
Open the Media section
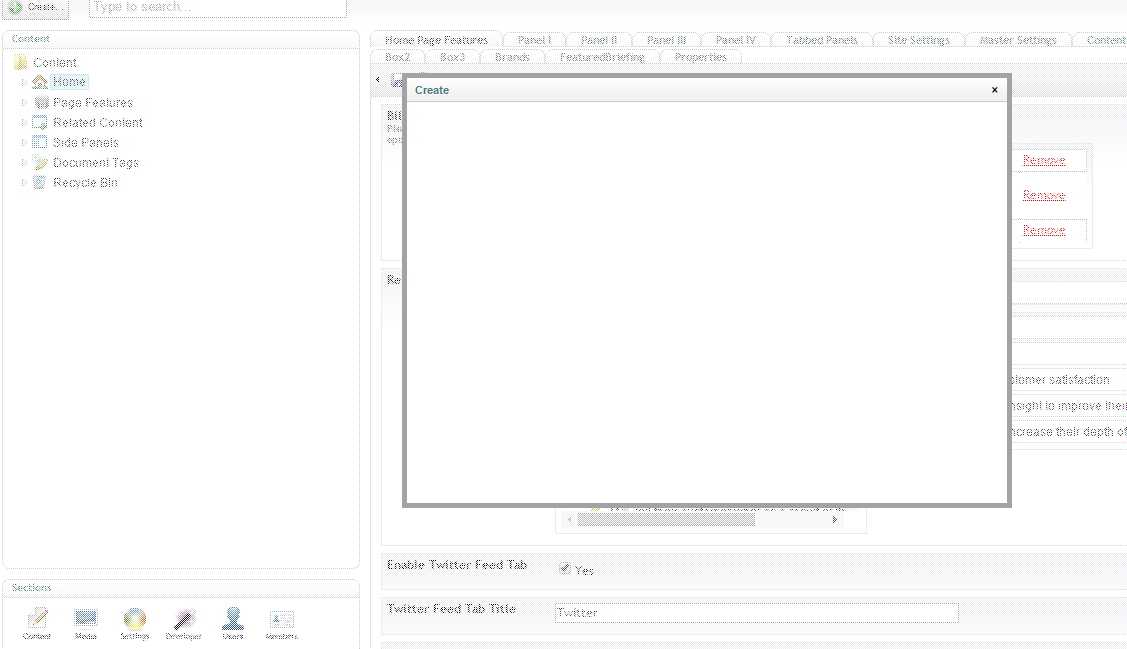[x=86, y=620]
